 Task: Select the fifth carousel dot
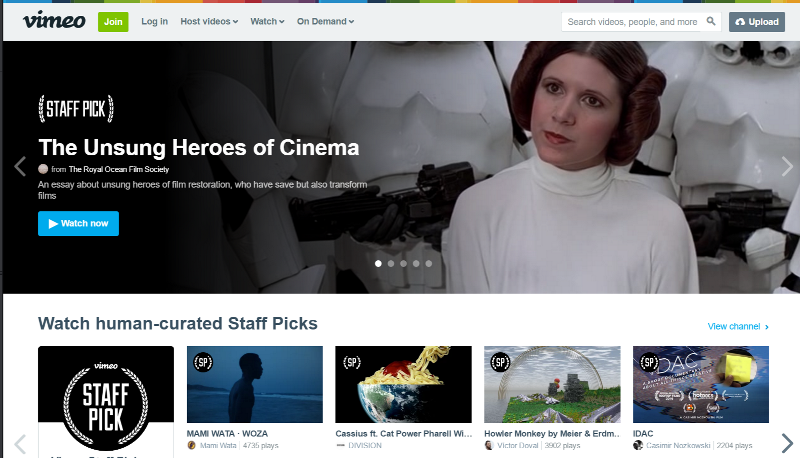pyautogui.click(x=429, y=264)
